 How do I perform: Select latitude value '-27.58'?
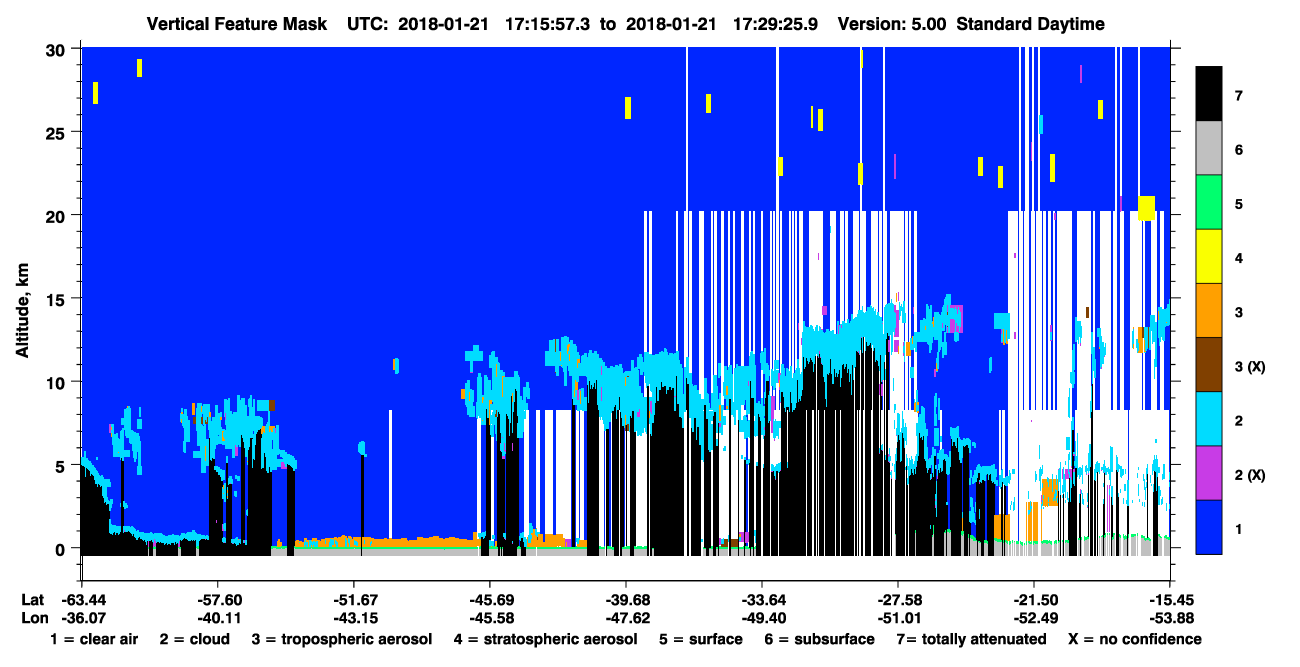coord(898,599)
